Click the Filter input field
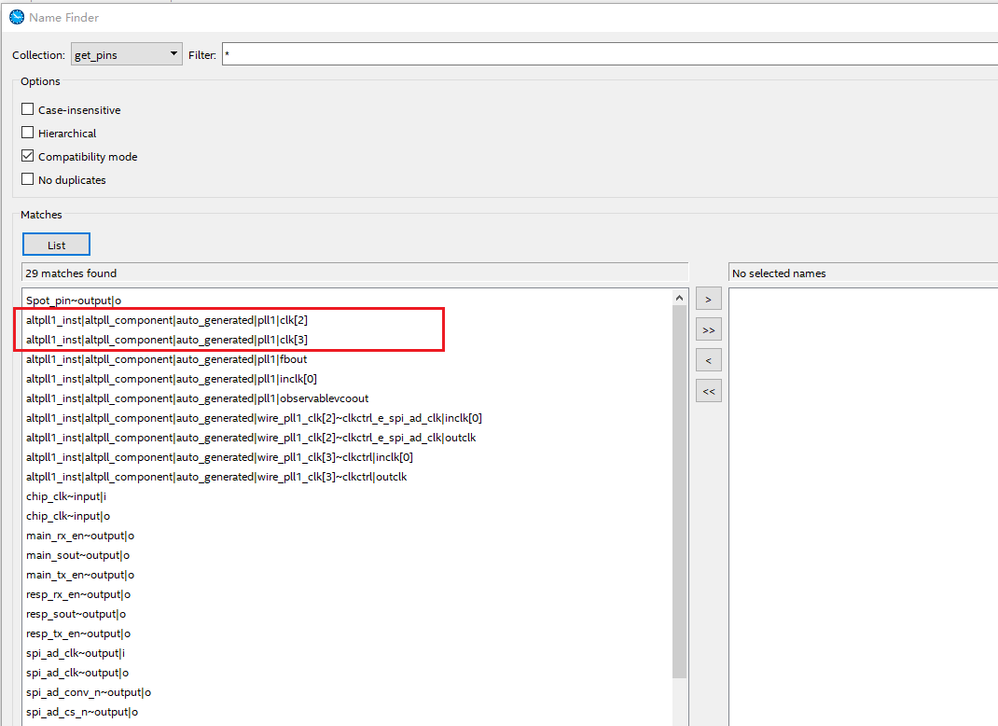This screenshot has width=998, height=726. 610,55
